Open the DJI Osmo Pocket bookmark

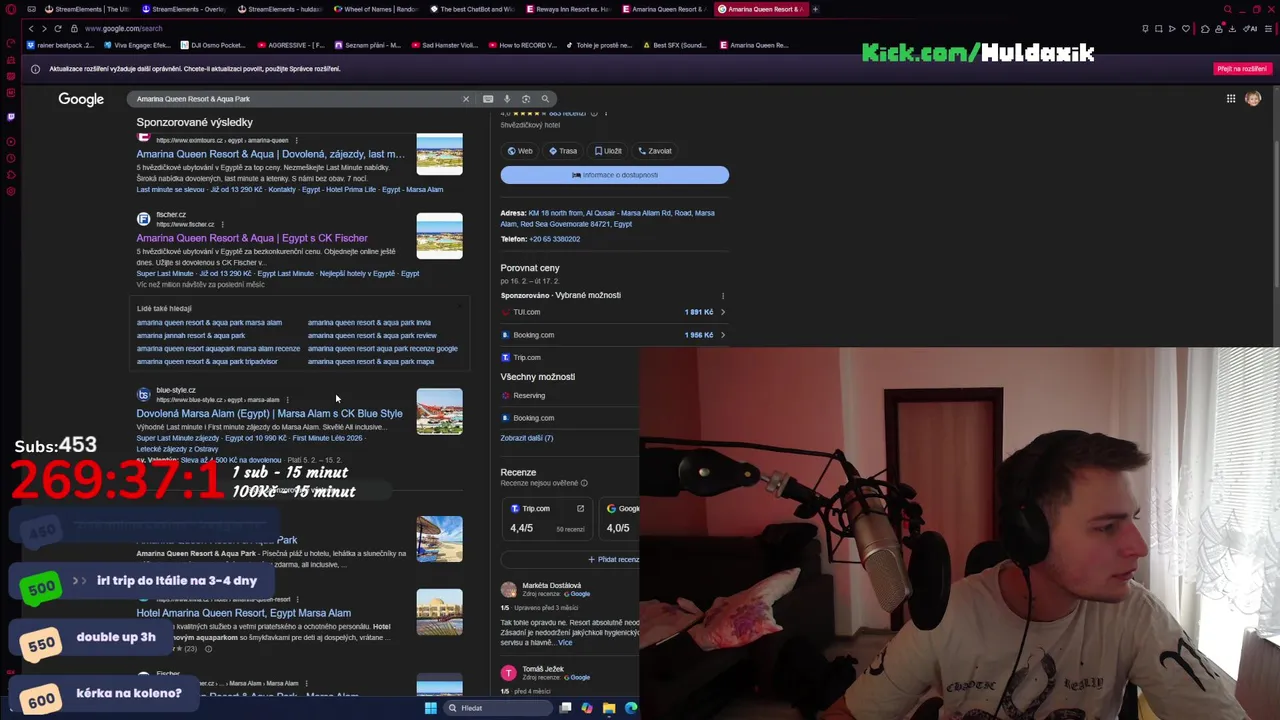213,45
